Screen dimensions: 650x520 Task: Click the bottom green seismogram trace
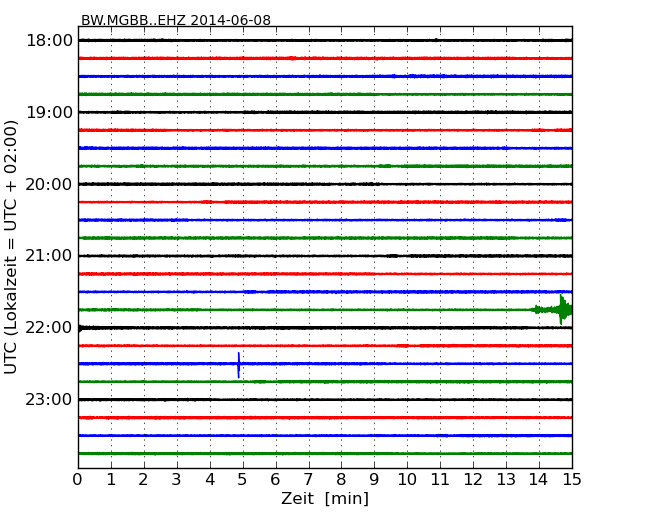coord(325,453)
